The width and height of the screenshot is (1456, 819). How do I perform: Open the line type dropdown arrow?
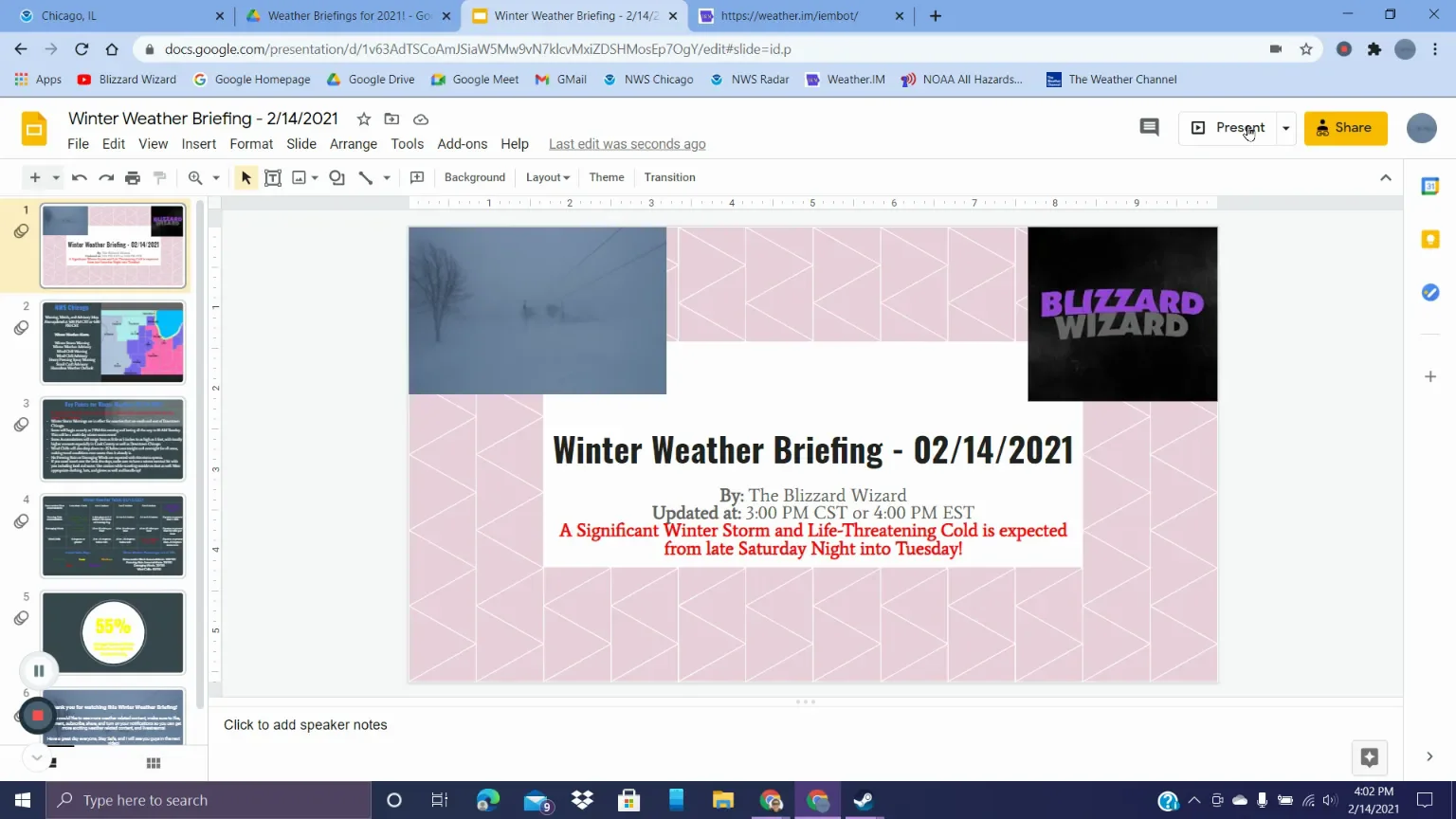[x=387, y=177]
